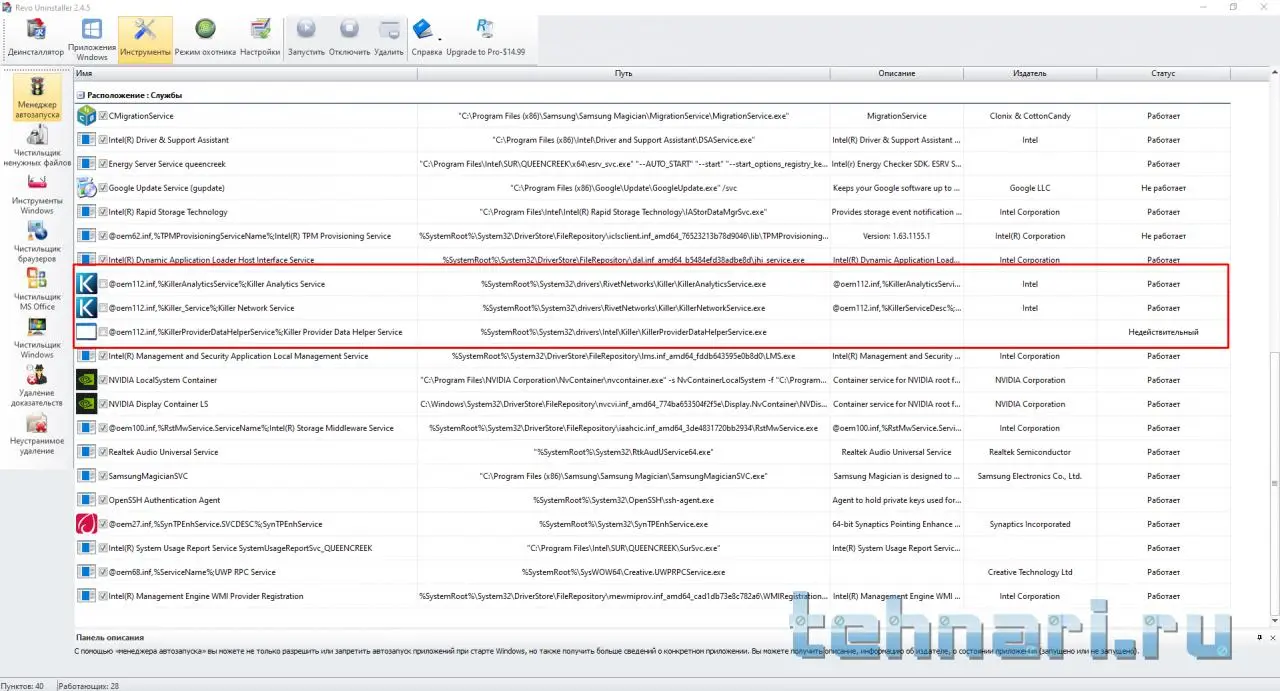The image size is (1280, 691).
Task: Click Upgrade to Pro-$14.99 button
Action: pyautogui.click(x=485, y=39)
